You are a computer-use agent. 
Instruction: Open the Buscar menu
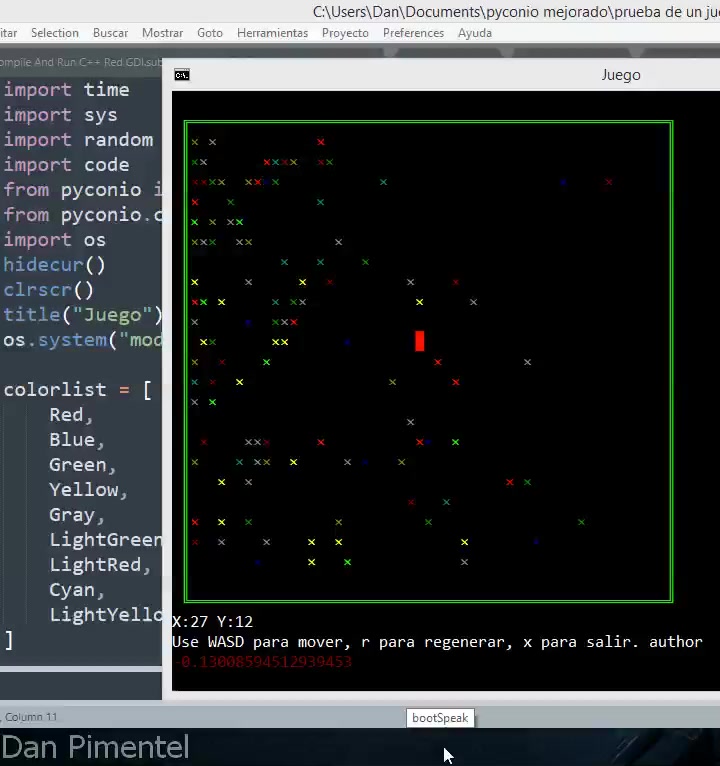110,33
